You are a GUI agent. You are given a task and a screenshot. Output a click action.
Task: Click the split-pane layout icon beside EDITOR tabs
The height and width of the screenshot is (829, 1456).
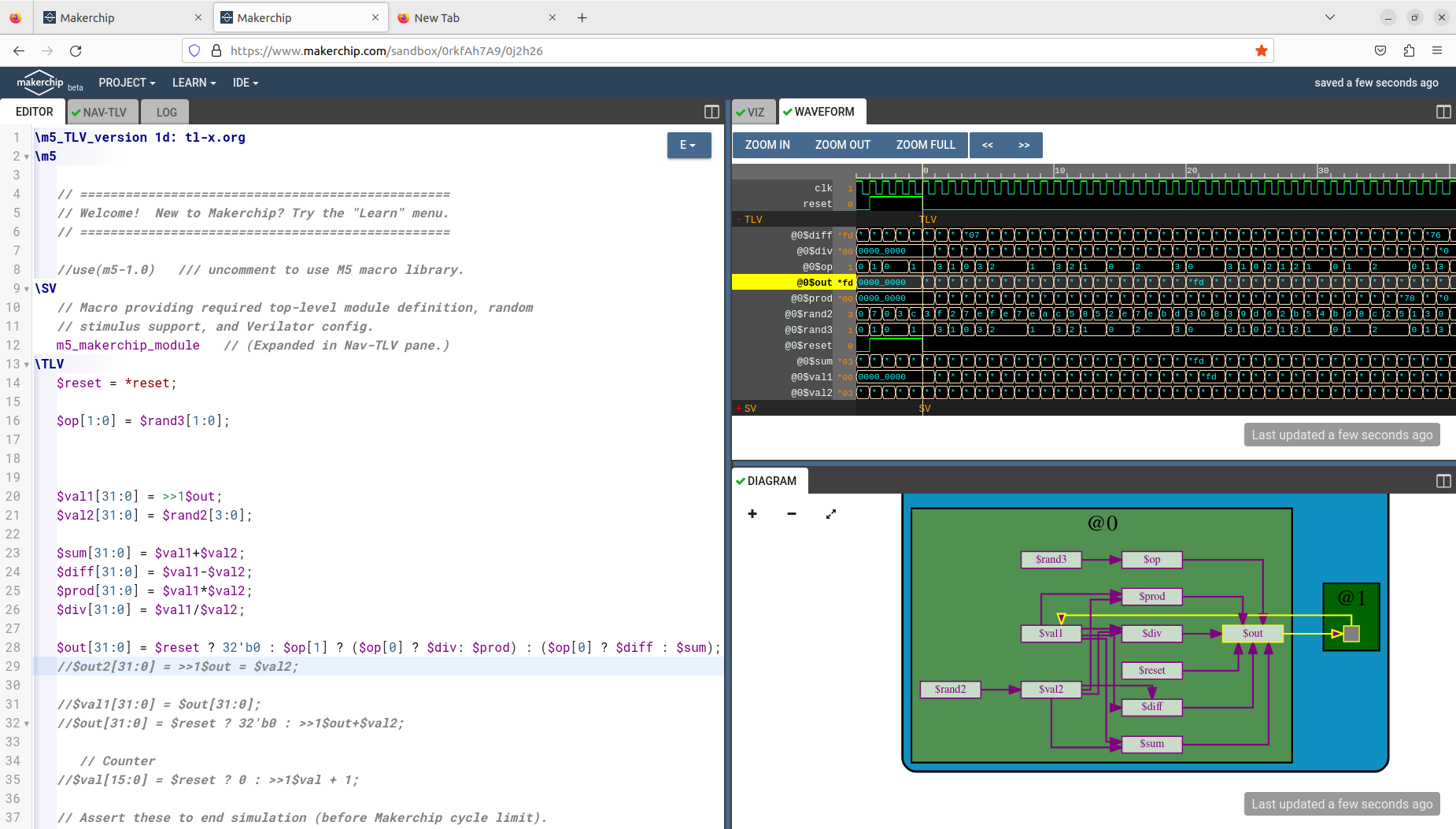(x=711, y=112)
